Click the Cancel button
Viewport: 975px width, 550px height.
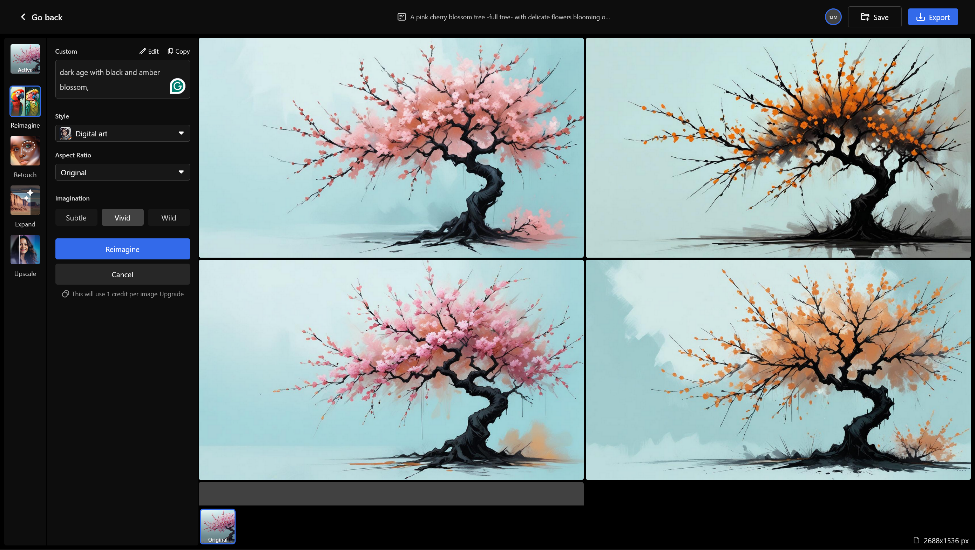(122, 274)
